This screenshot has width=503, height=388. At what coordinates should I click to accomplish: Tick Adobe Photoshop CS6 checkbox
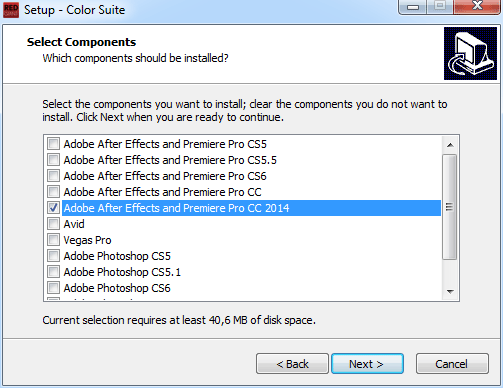[x=53, y=288]
